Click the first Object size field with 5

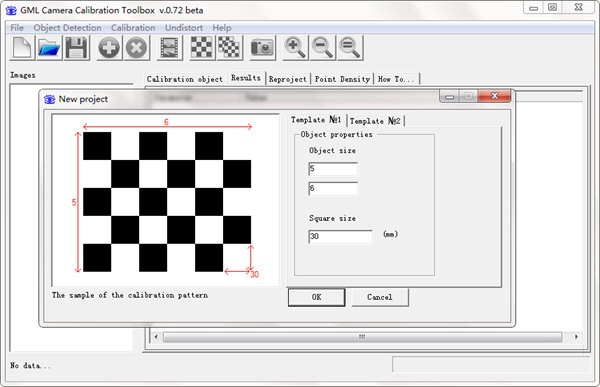pyautogui.click(x=333, y=168)
